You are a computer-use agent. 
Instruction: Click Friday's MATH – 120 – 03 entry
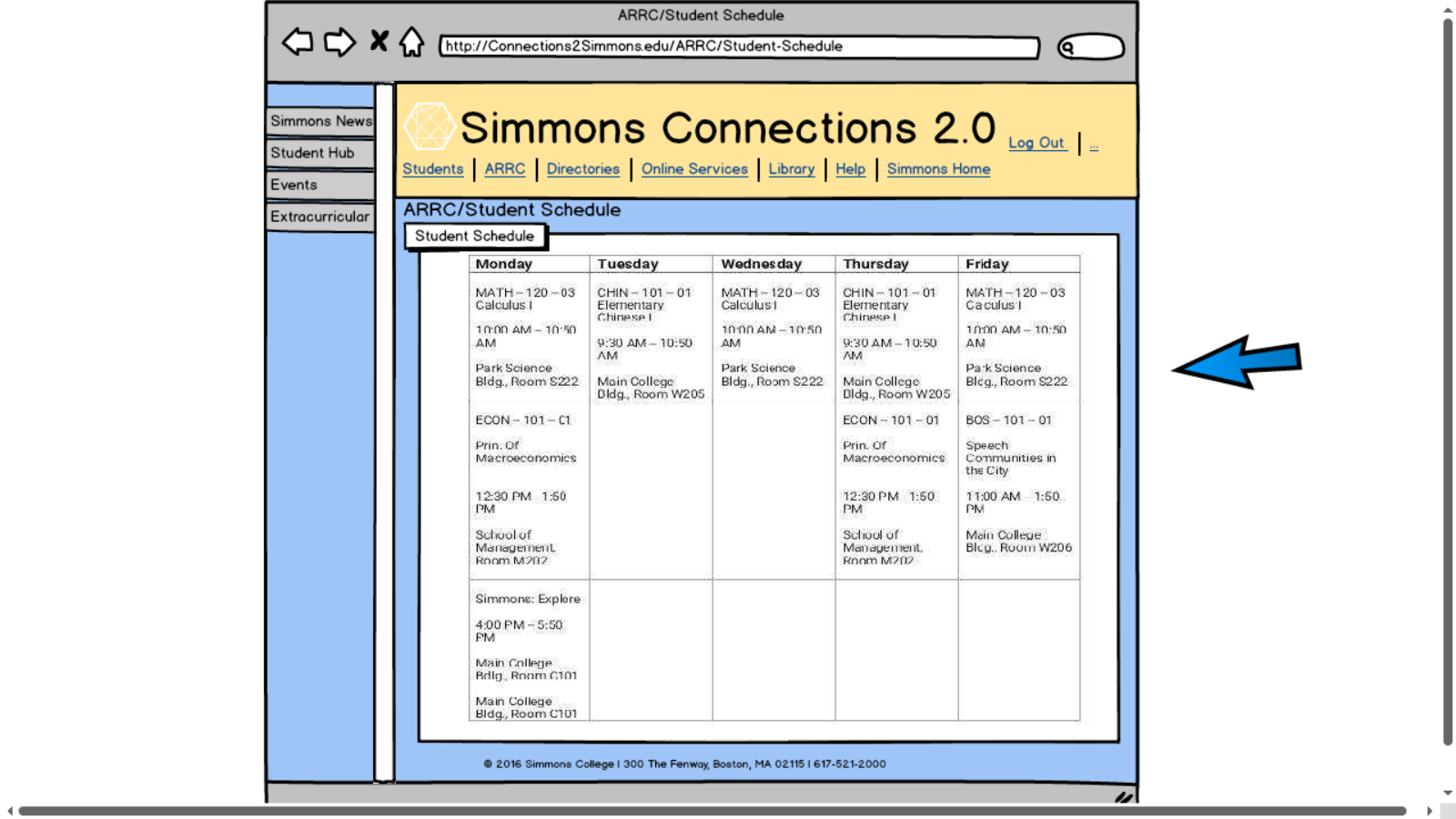click(x=1016, y=292)
